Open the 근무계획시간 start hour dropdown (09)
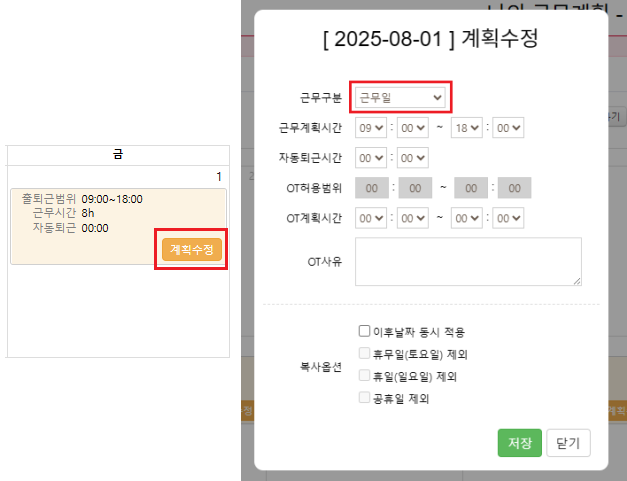Screen dimensions: 627x481 click(371, 128)
